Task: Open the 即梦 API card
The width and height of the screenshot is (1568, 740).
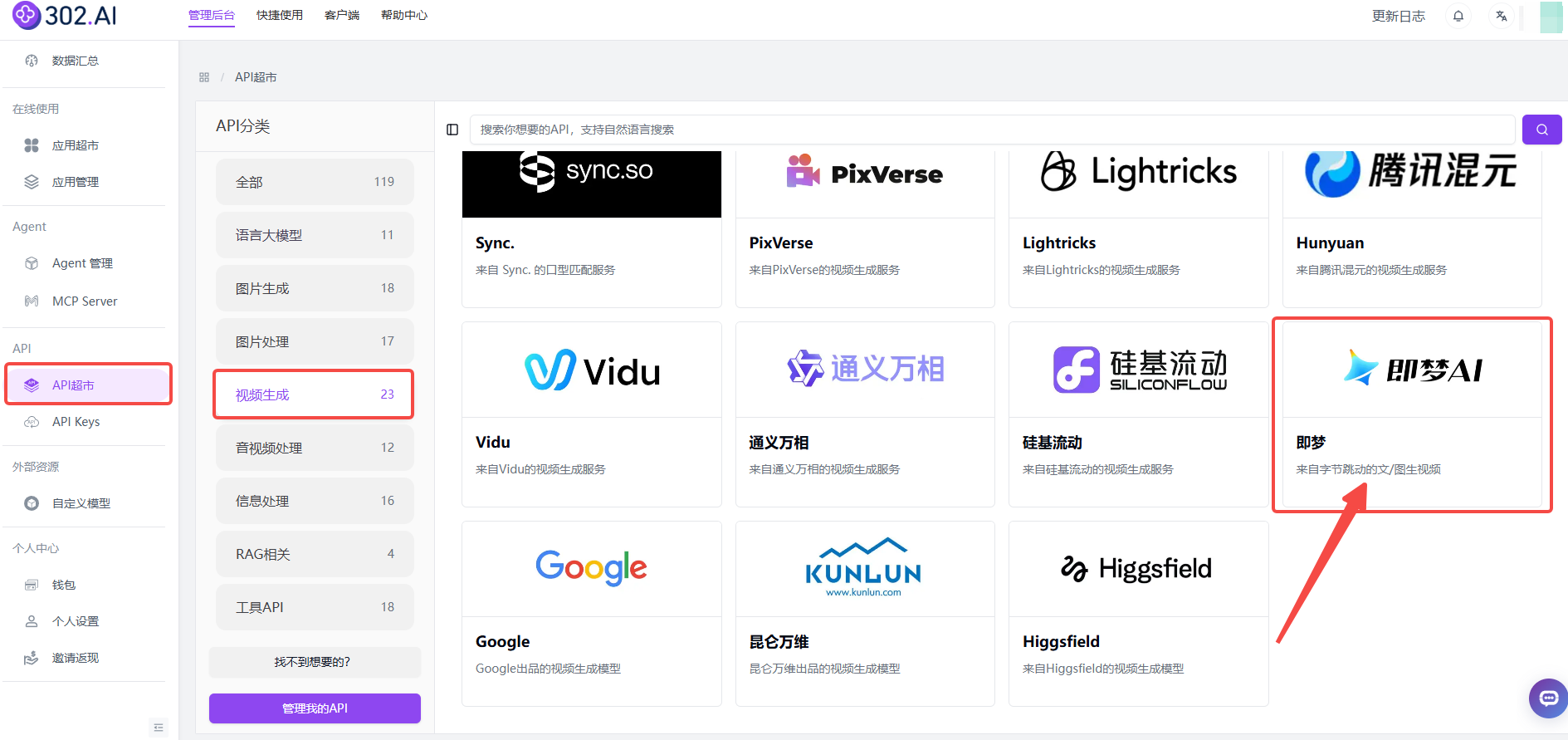Action: (1412, 414)
